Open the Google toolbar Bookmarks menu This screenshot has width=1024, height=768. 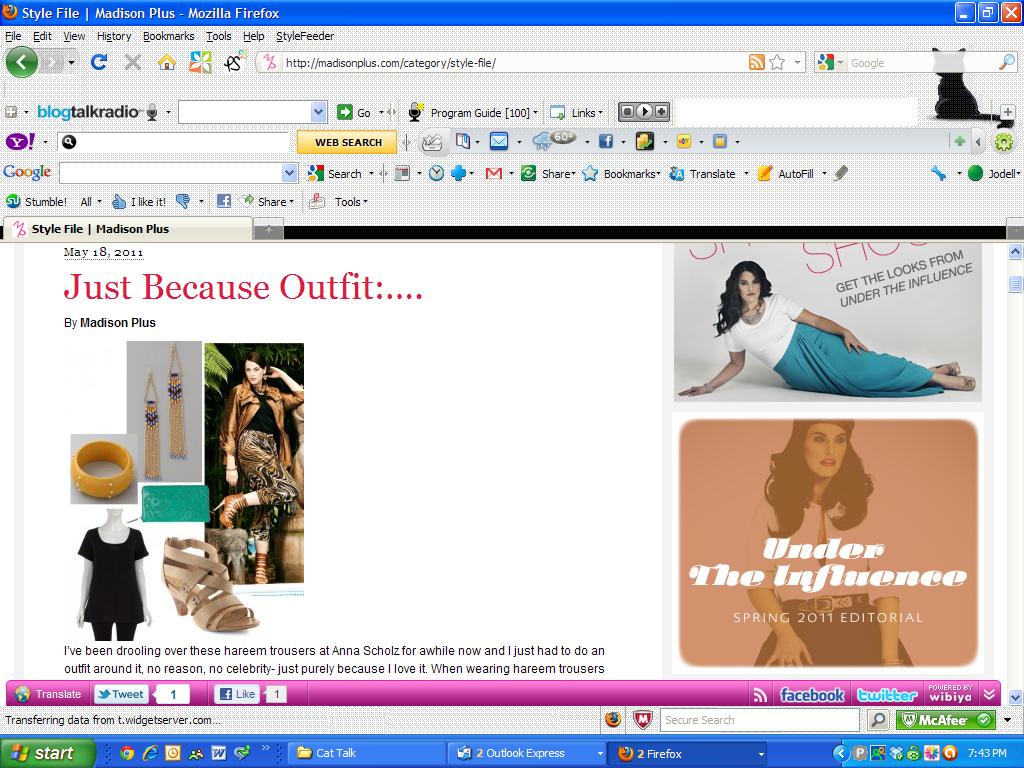(x=621, y=174)
